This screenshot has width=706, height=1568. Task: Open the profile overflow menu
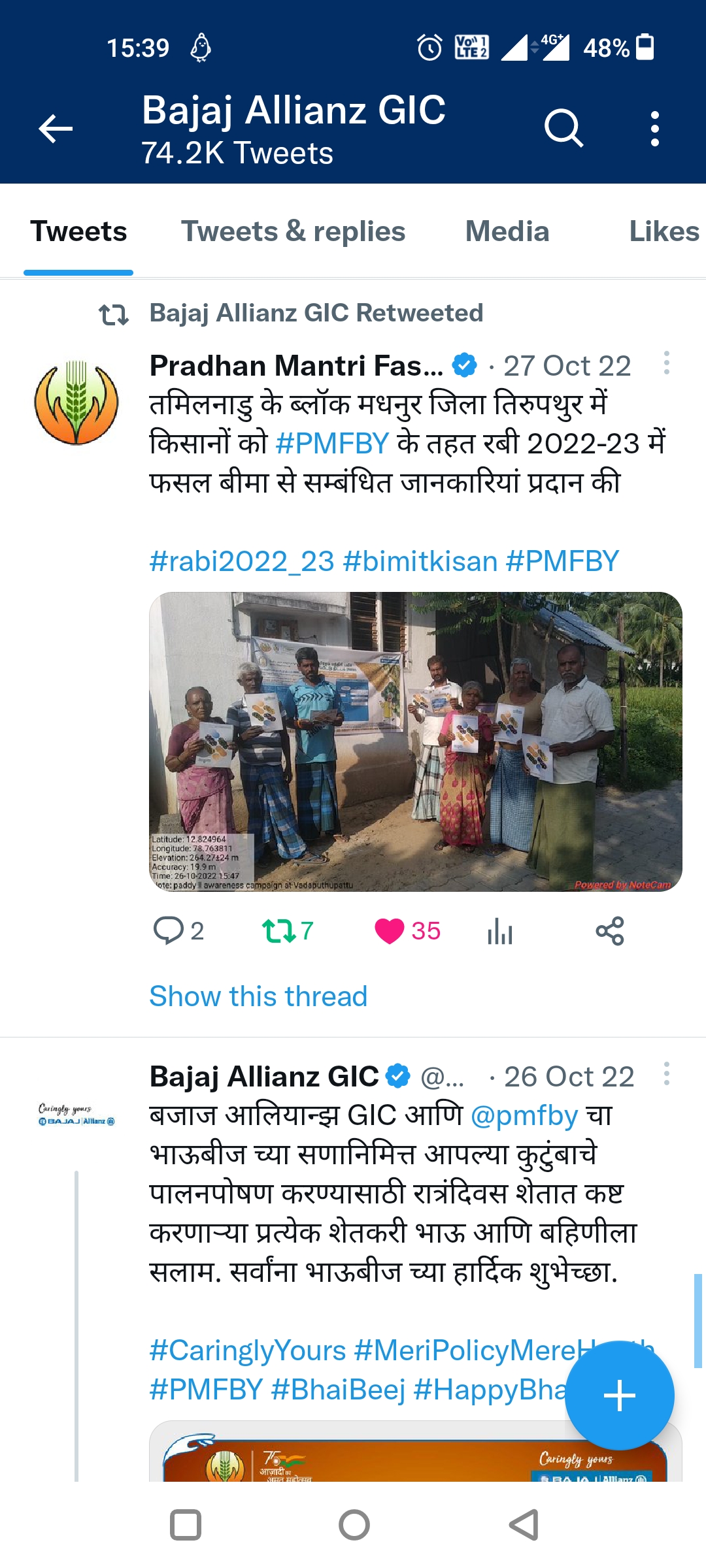click(654, 128)
